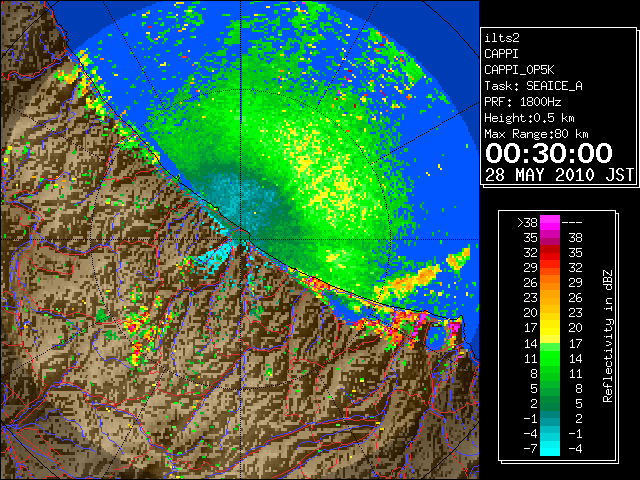Click the 'Task: SEAICE_A' text
The width and height of the screenshot is (640, 480).
point(533,86)
